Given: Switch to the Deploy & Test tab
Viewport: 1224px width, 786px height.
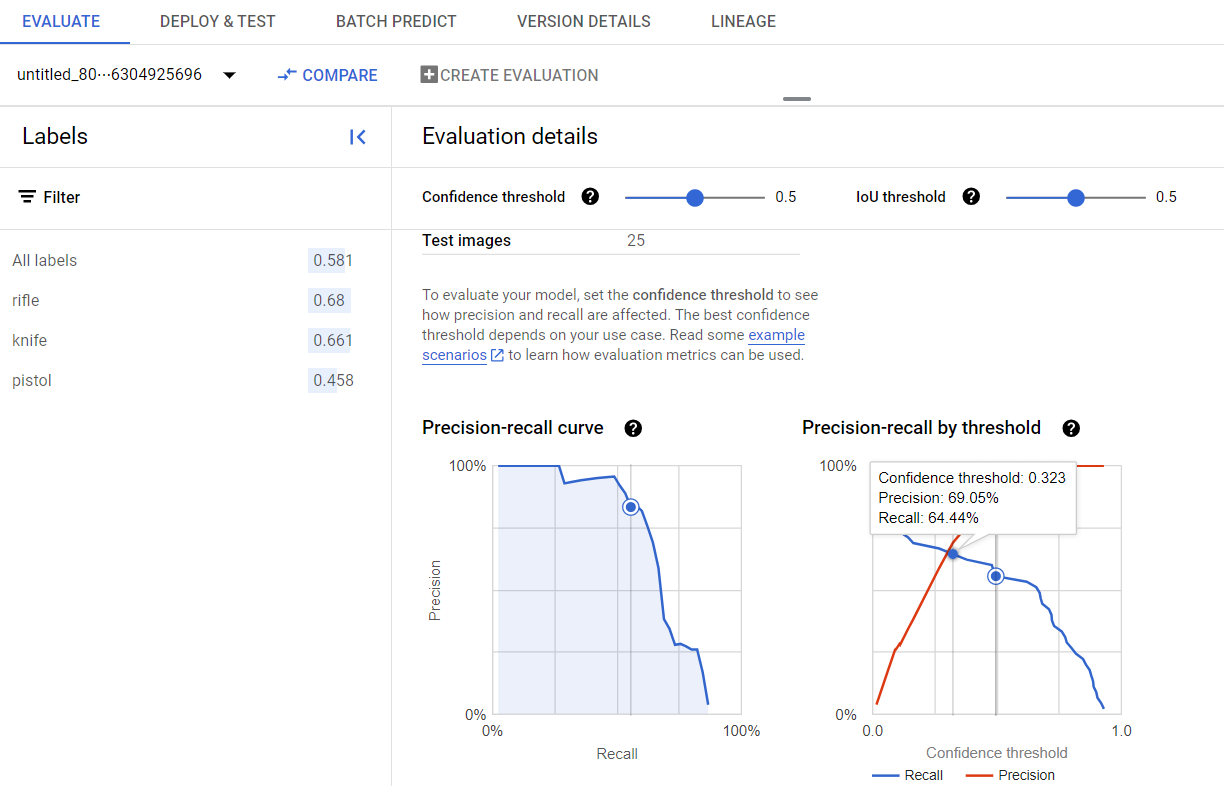Looking at the screenshot, I should (x=217, y=21).
